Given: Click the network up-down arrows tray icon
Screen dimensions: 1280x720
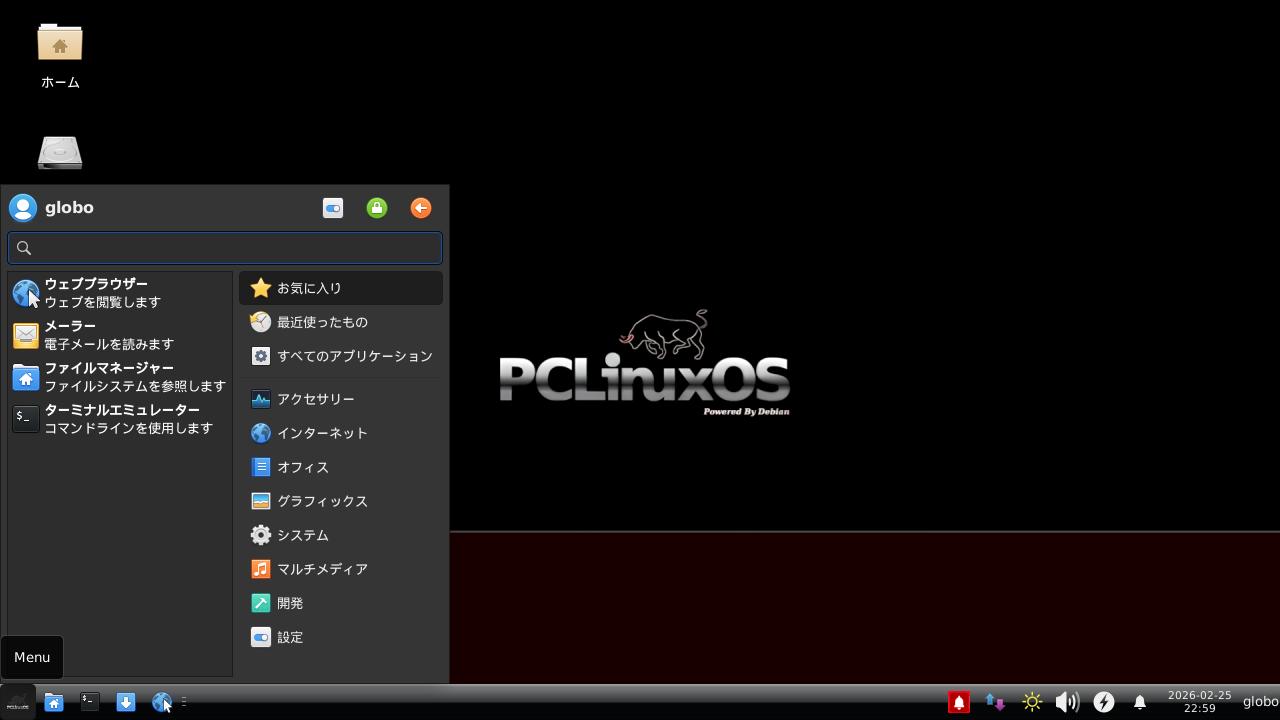Looking at the screenshot, I should 995,702.
